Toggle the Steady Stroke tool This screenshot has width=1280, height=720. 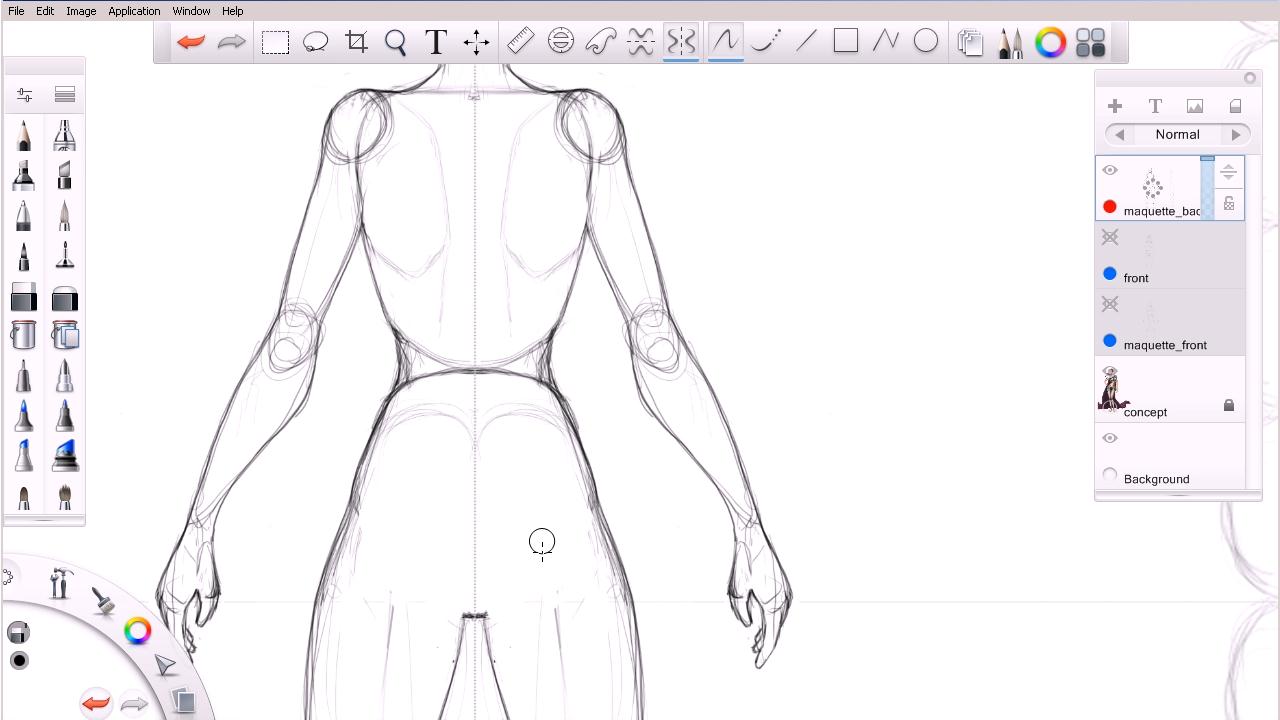coord(725,42)
